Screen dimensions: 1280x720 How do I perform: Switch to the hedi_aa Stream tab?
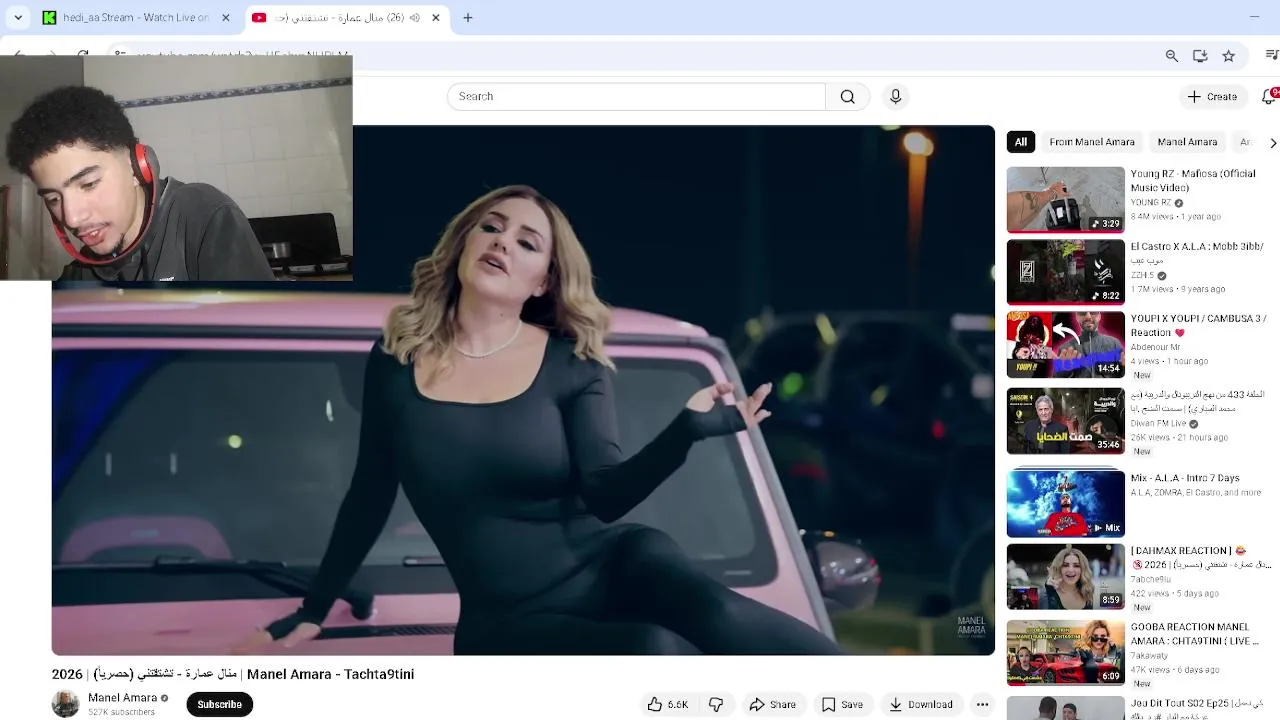(138, 17)
